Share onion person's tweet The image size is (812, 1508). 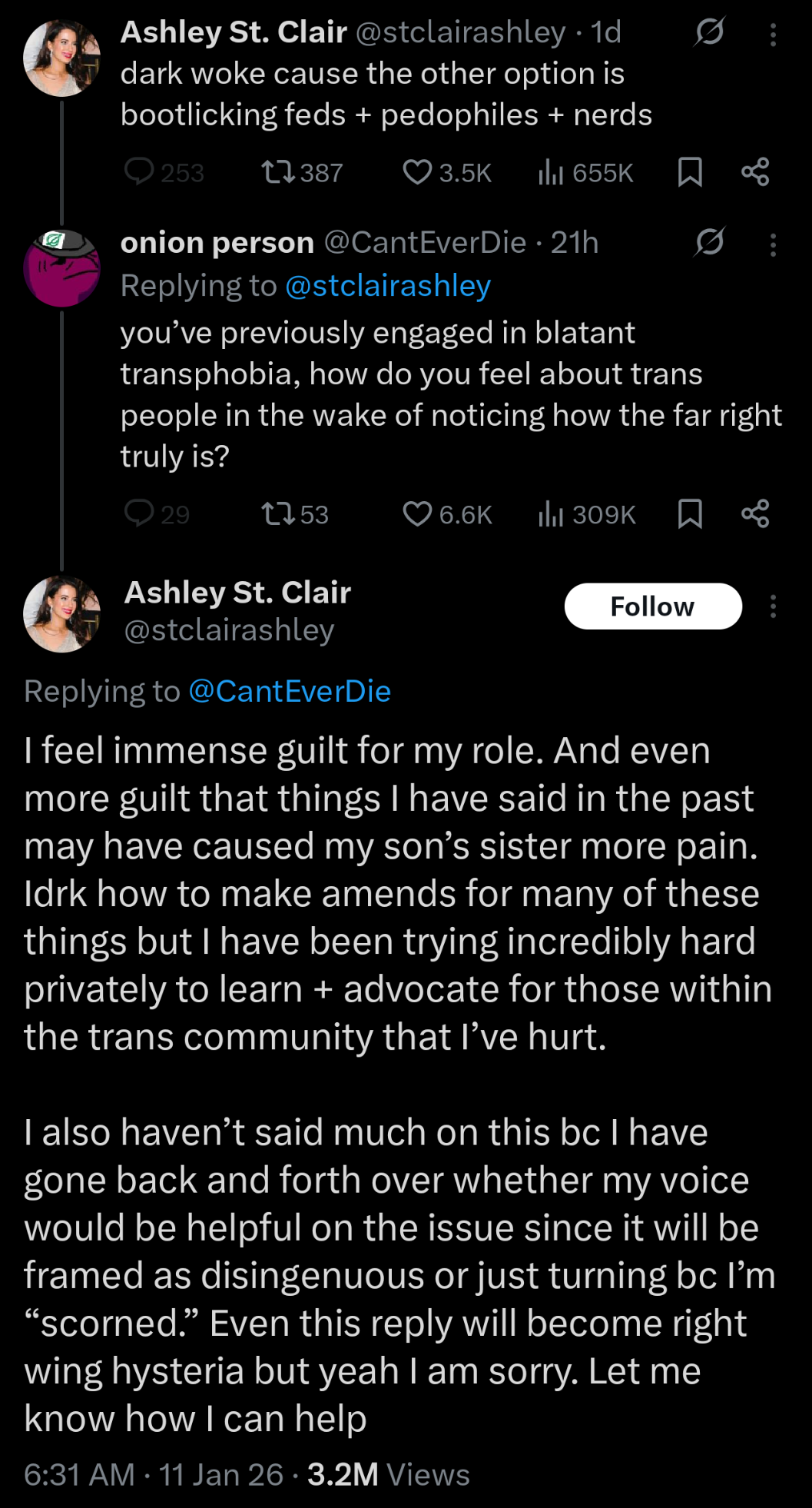coord(755,513)
